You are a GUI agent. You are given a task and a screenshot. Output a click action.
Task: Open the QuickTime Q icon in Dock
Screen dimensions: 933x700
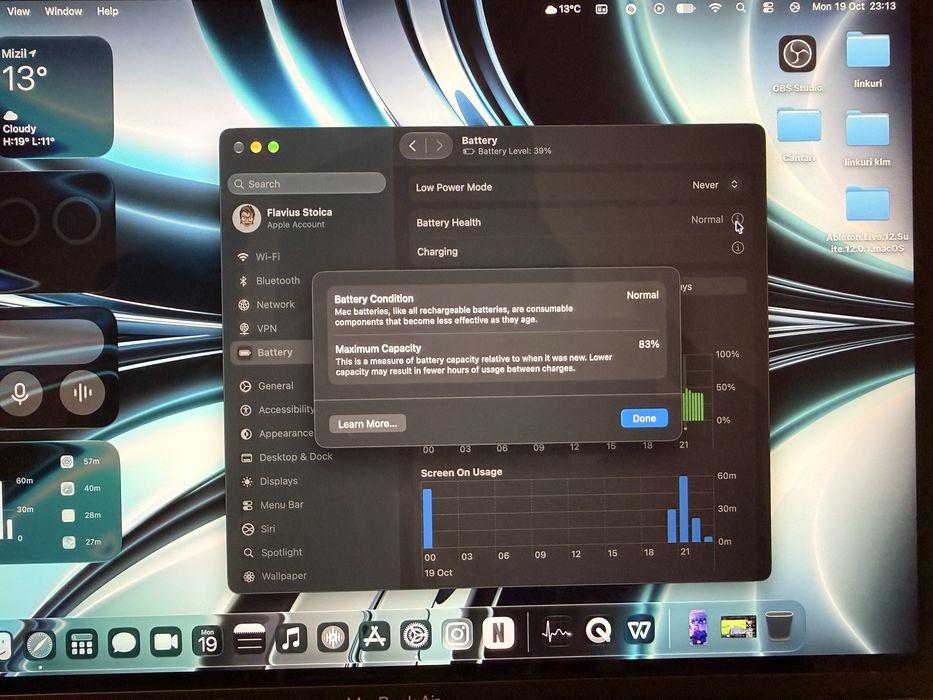(x=598, y=630)
